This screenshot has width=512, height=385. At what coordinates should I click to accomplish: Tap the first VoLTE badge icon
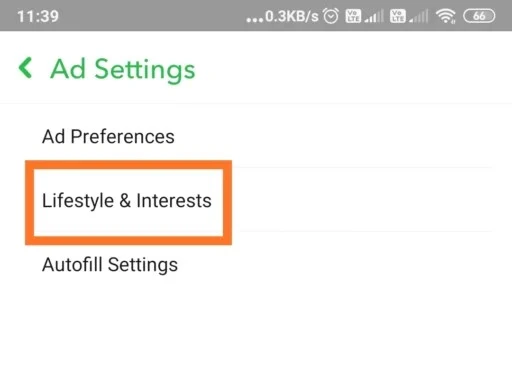pyautogui.click(x=353, y=16)
